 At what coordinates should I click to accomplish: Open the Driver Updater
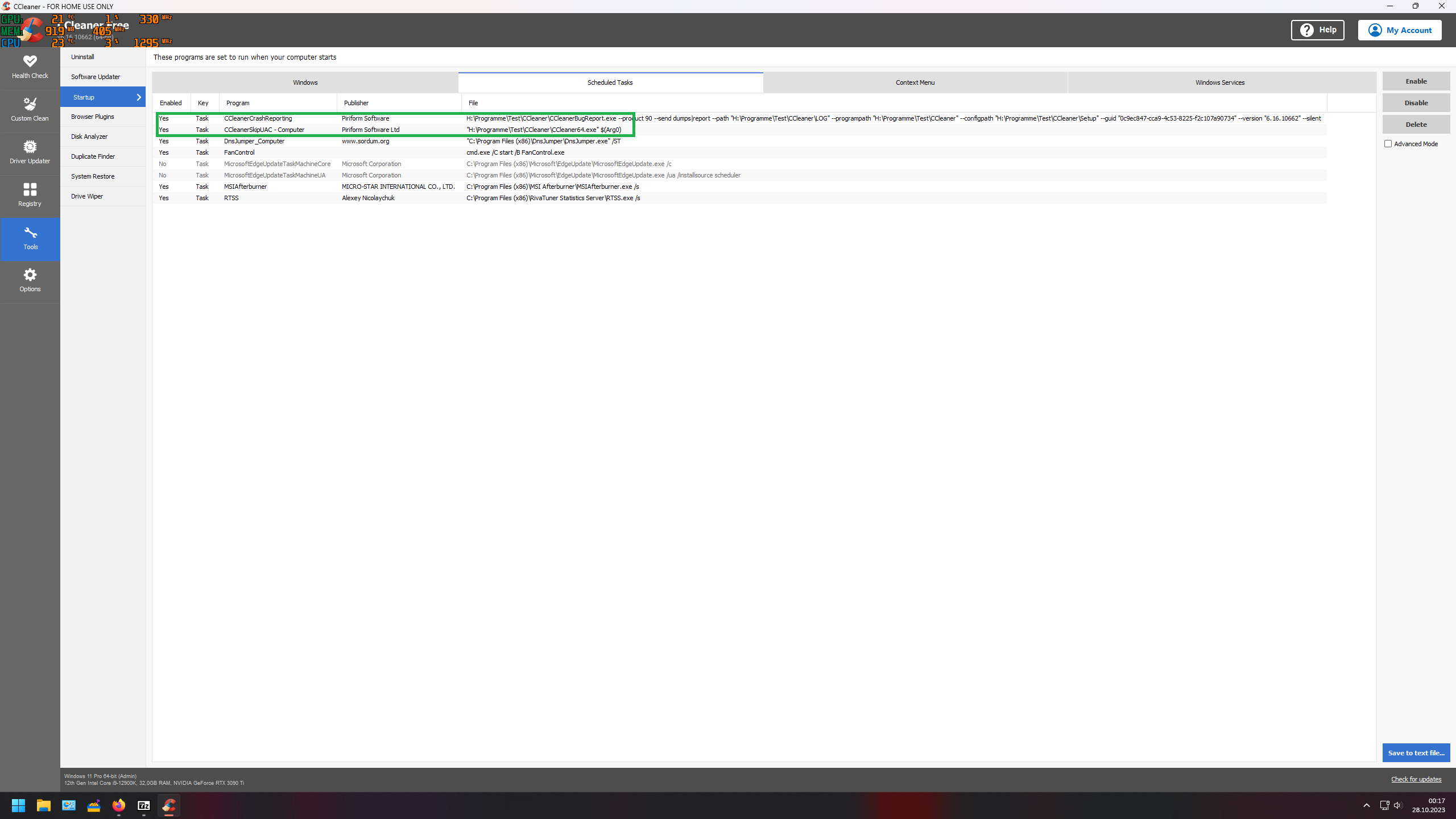pyautogui.click(x=30, y=152)
